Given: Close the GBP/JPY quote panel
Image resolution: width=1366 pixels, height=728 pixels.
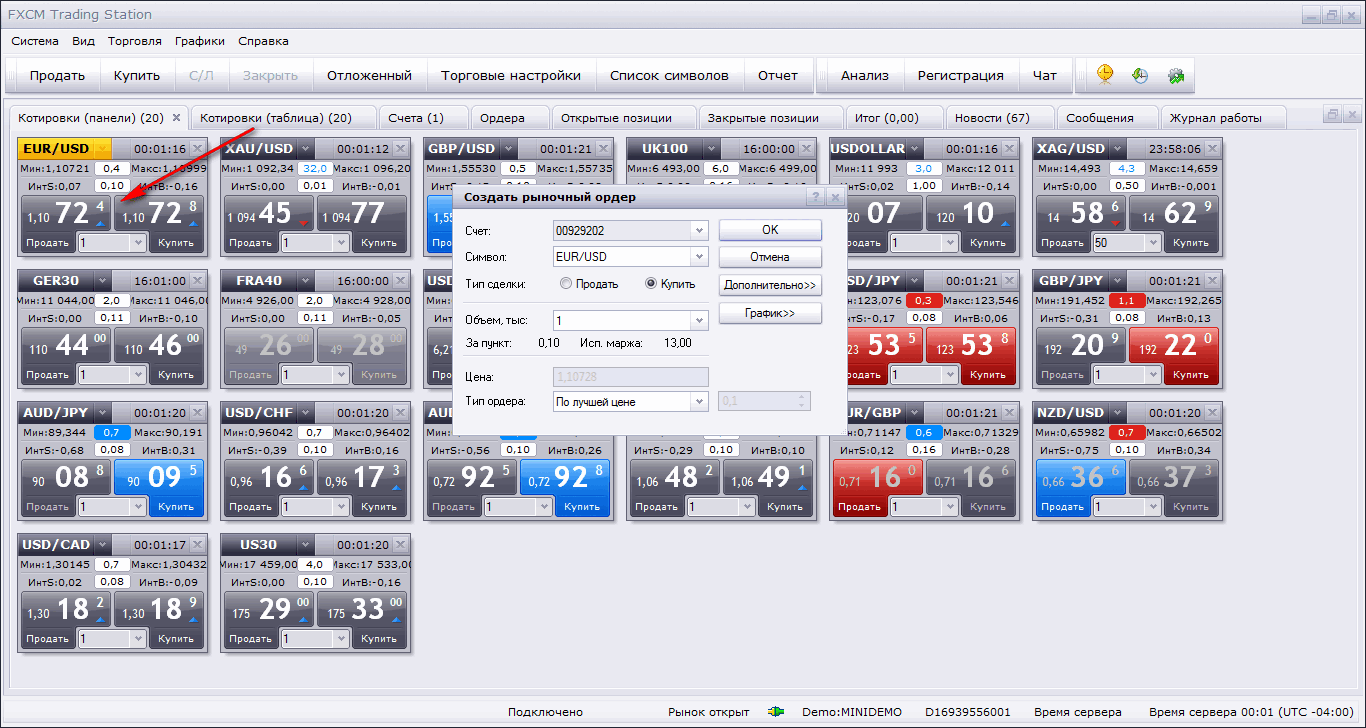Looking at the screenshot, I should pos(1212,281).
